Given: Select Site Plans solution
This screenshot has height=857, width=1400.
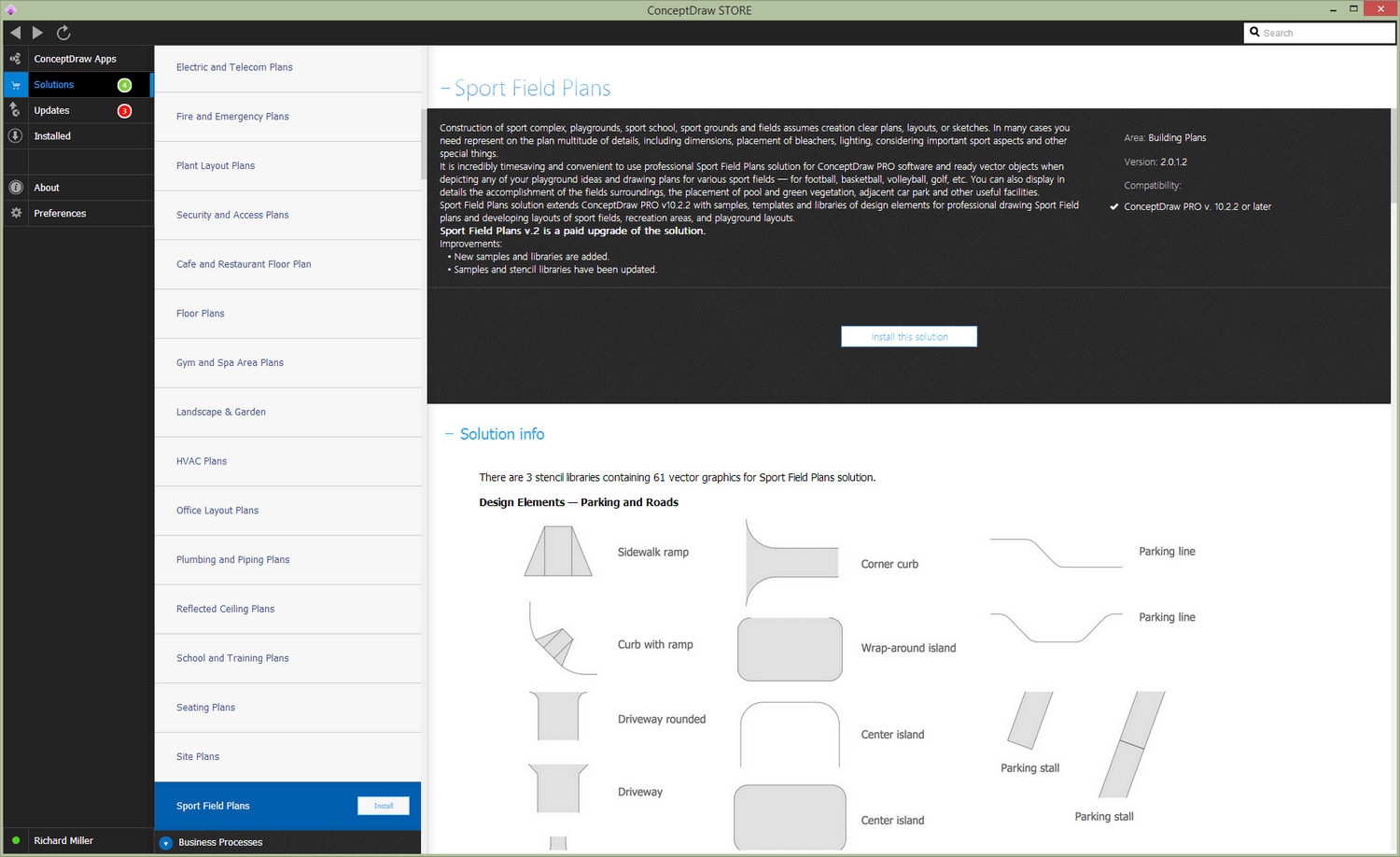Looking at the screenshot, I should click(287, 757).
